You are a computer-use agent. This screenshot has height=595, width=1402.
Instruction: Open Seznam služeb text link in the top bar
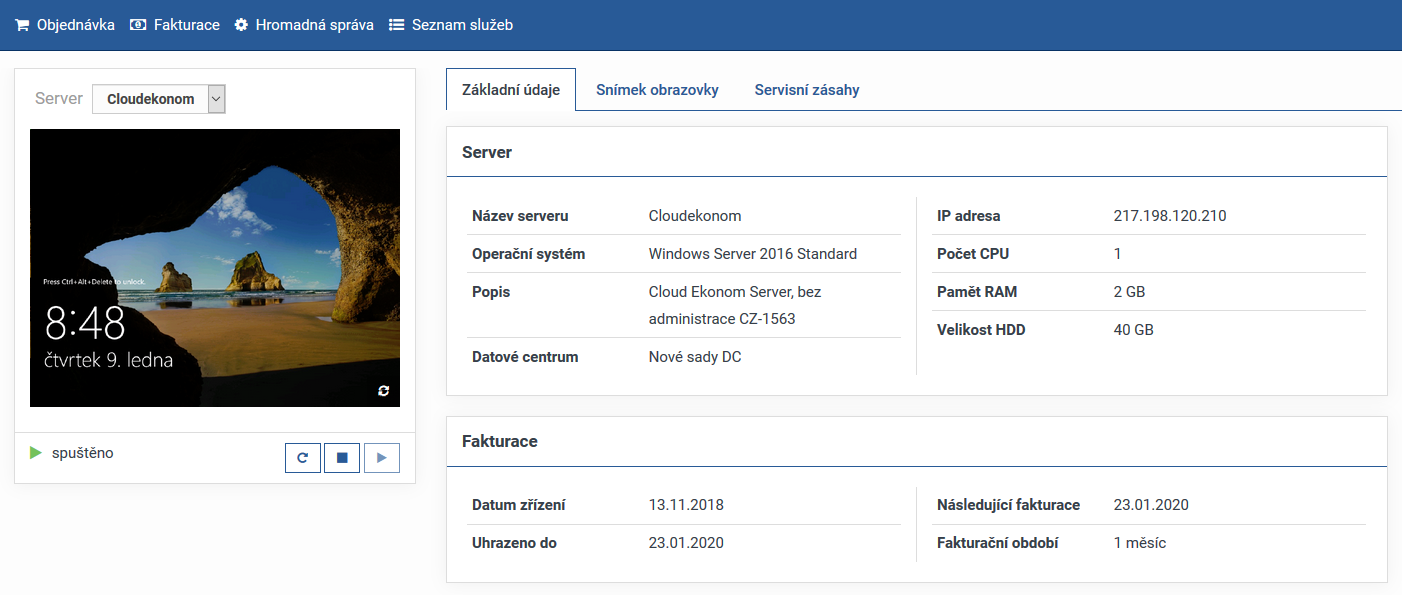tap(462, 25)
